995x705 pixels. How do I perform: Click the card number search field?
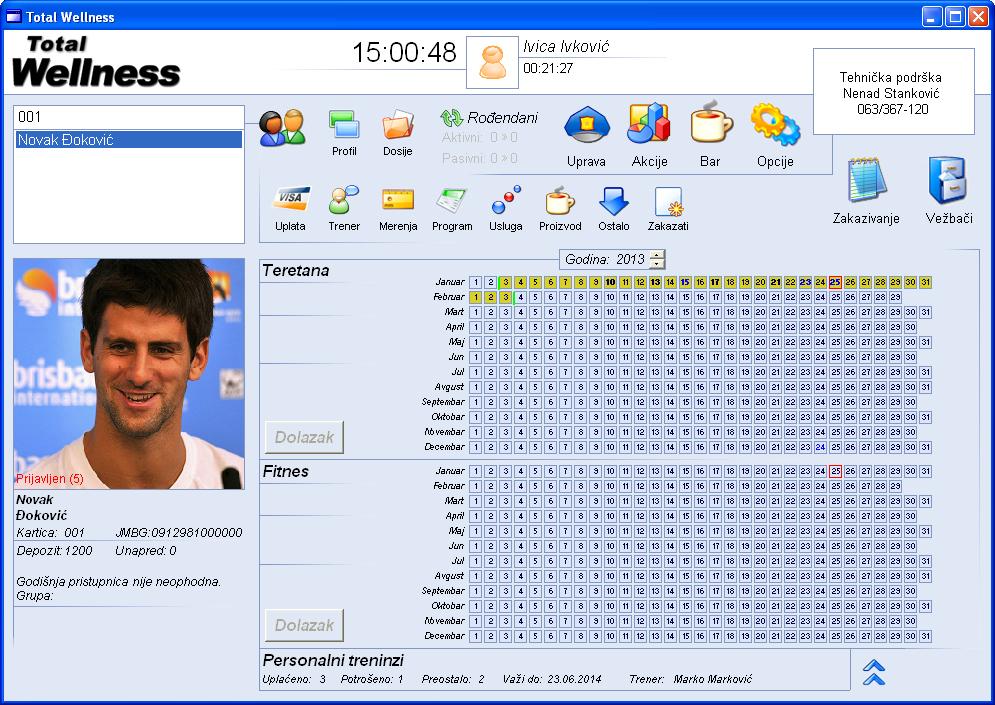click(129, 117)
